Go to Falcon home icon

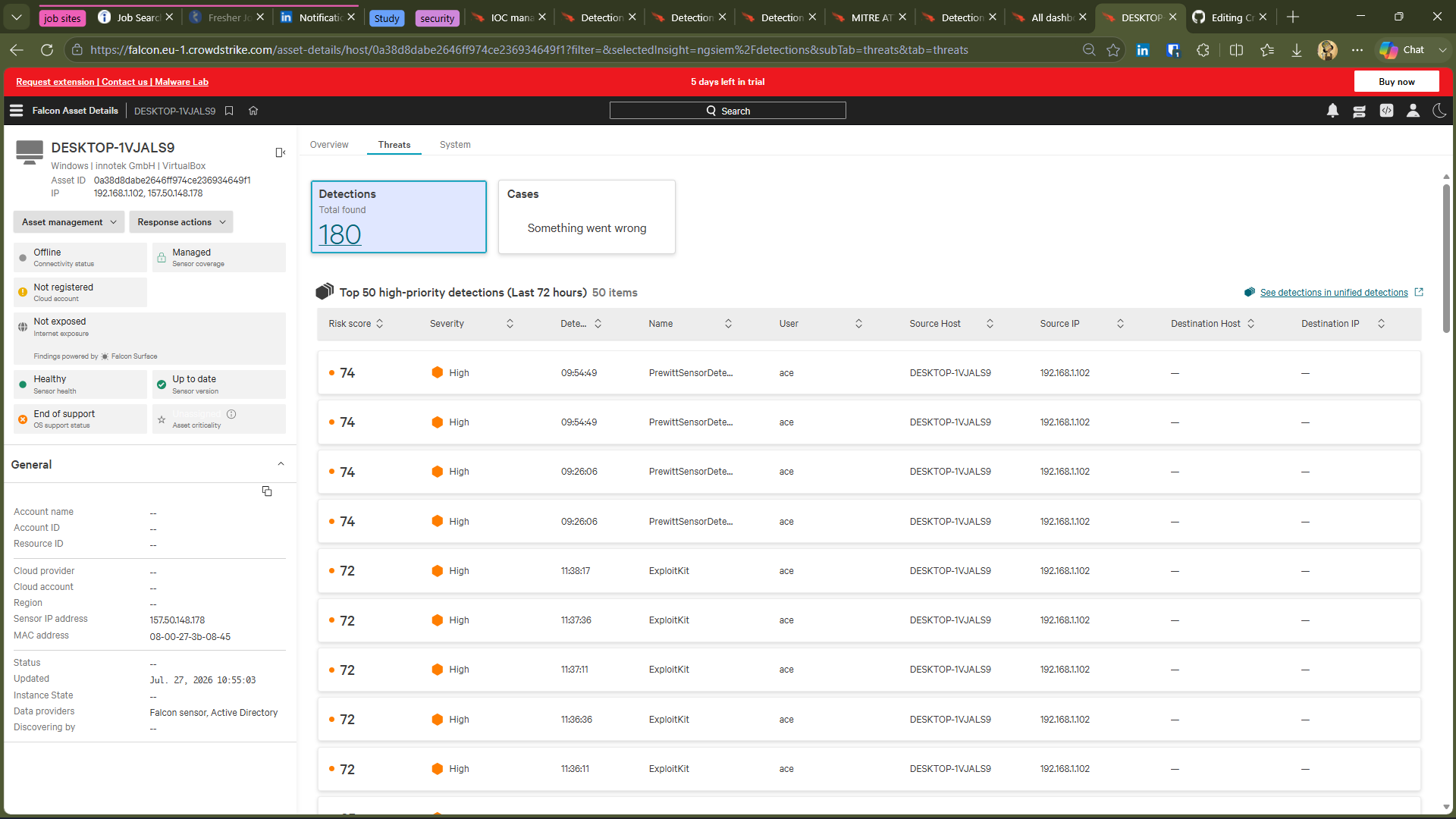pyautogui.click(x=253, y=111)
